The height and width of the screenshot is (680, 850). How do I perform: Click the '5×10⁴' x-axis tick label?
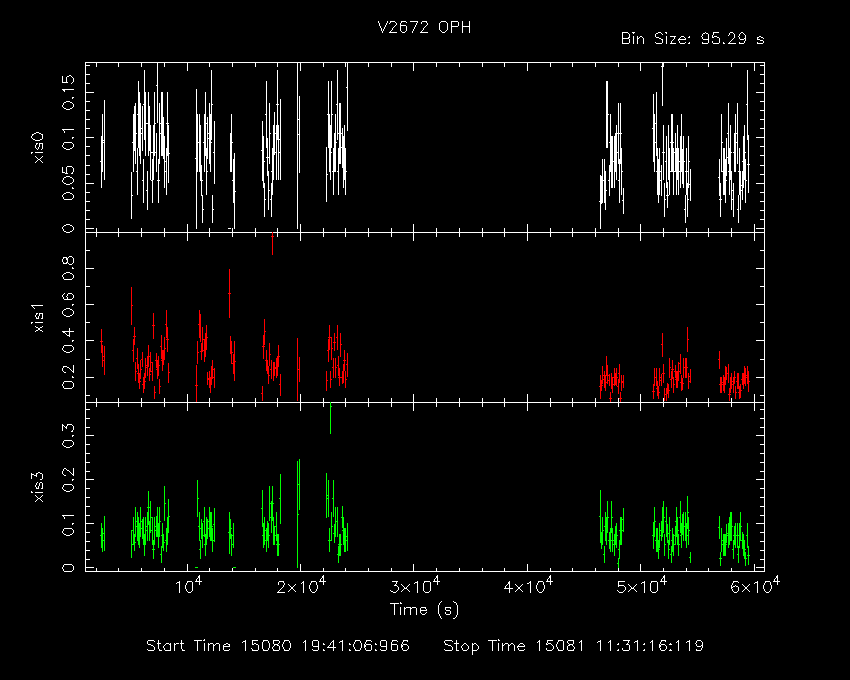641,586
